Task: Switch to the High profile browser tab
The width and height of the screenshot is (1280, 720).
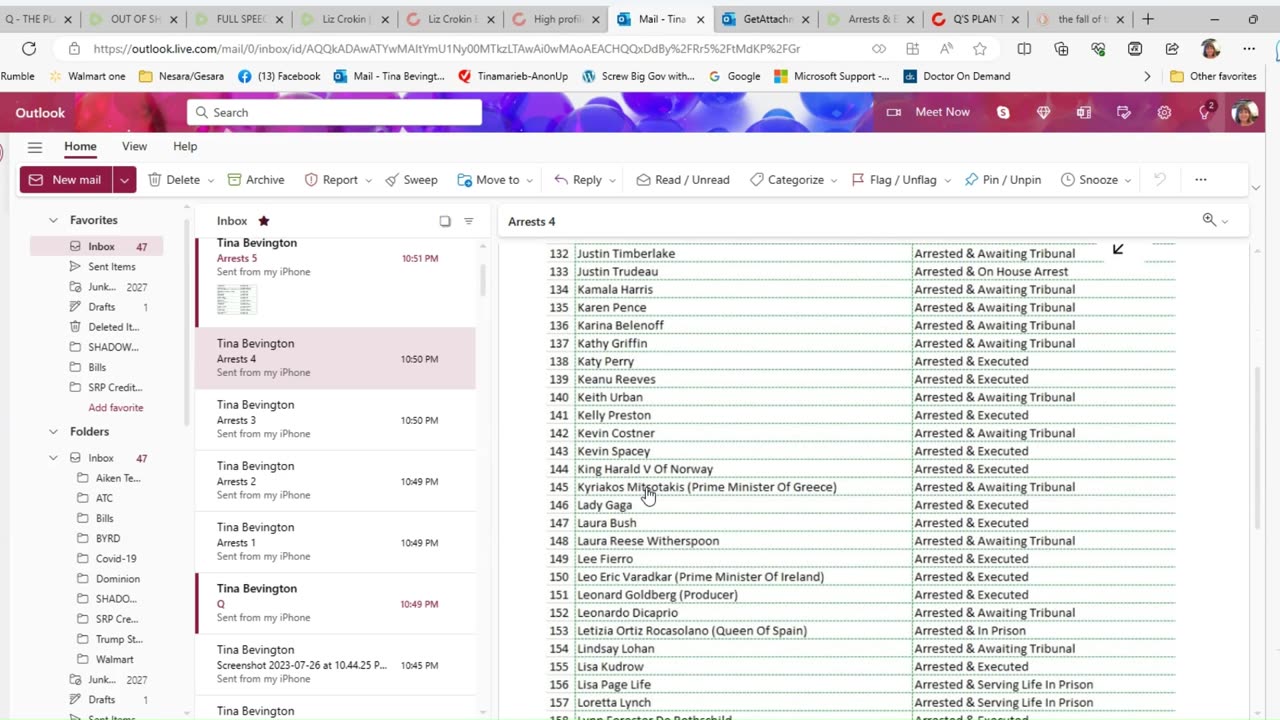Action: (555, 19)
